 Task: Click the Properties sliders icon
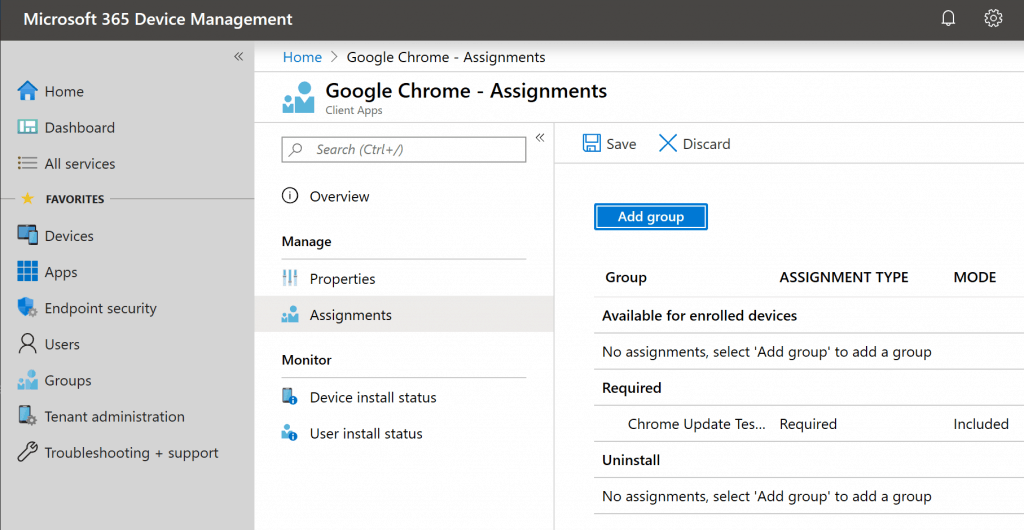coord(290,279)
